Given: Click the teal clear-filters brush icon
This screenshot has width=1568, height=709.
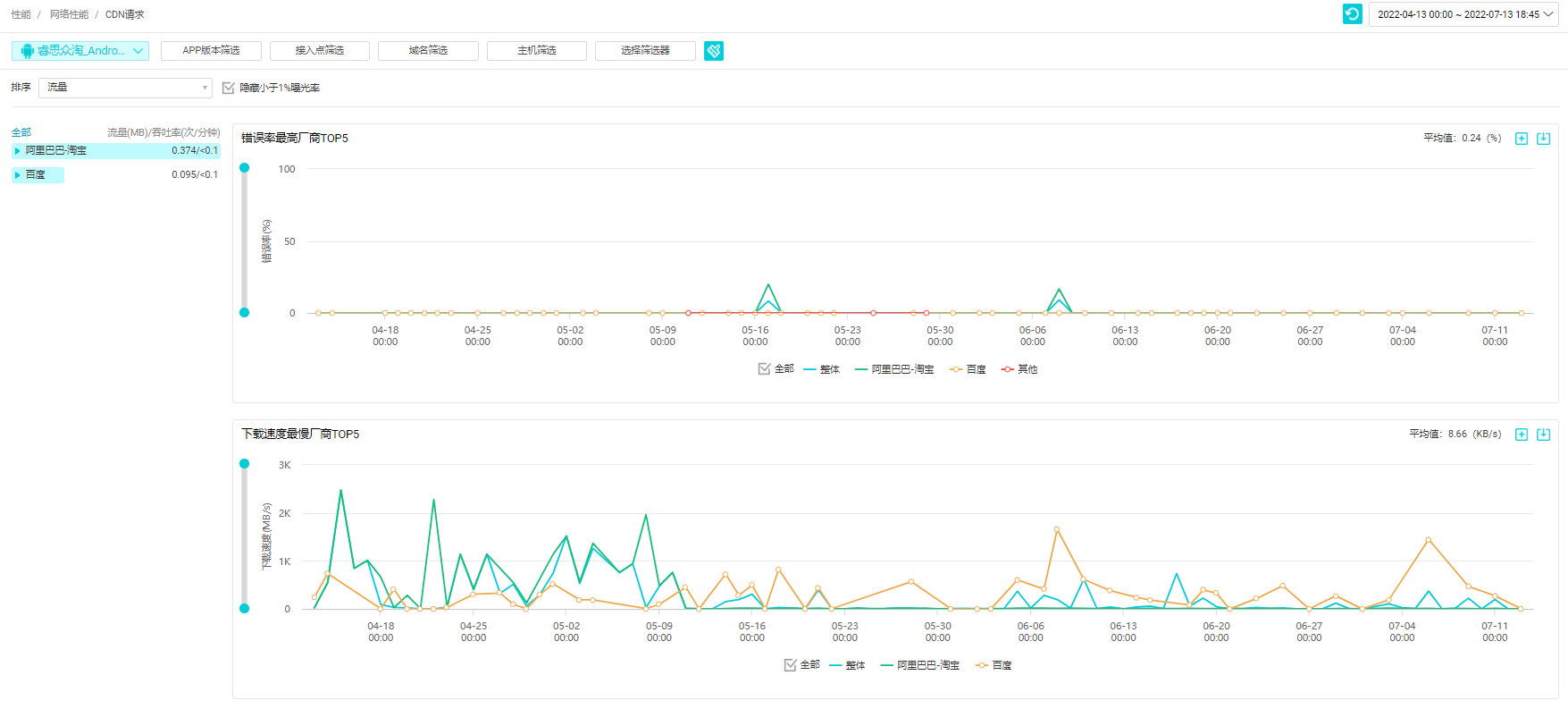Looking at the screenshot, I should (713, 51).
